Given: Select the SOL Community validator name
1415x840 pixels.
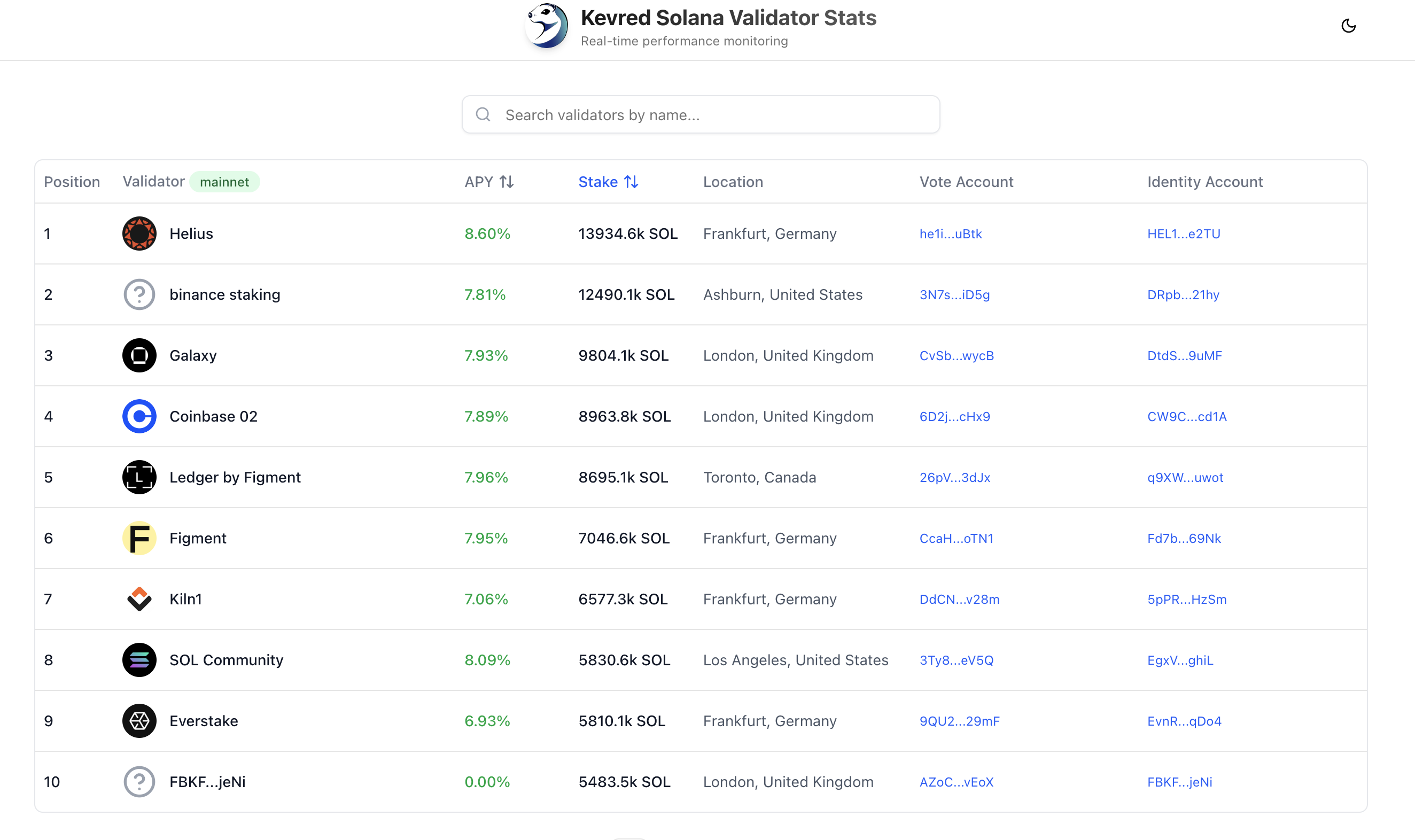Looking at the screenshot, I should (227, 660).
